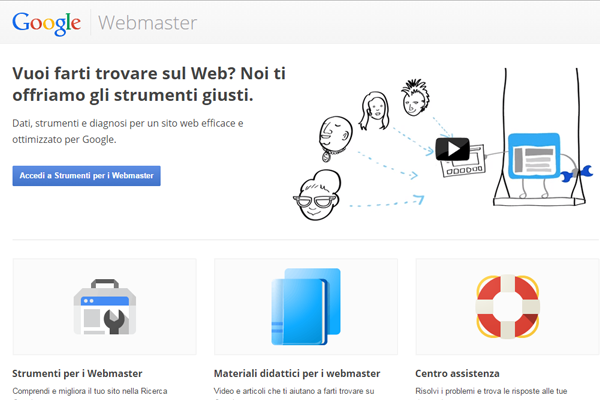Click the blue wrench held by the page character
This screenshot has width=600, height=400.
(x=577, y=173)
